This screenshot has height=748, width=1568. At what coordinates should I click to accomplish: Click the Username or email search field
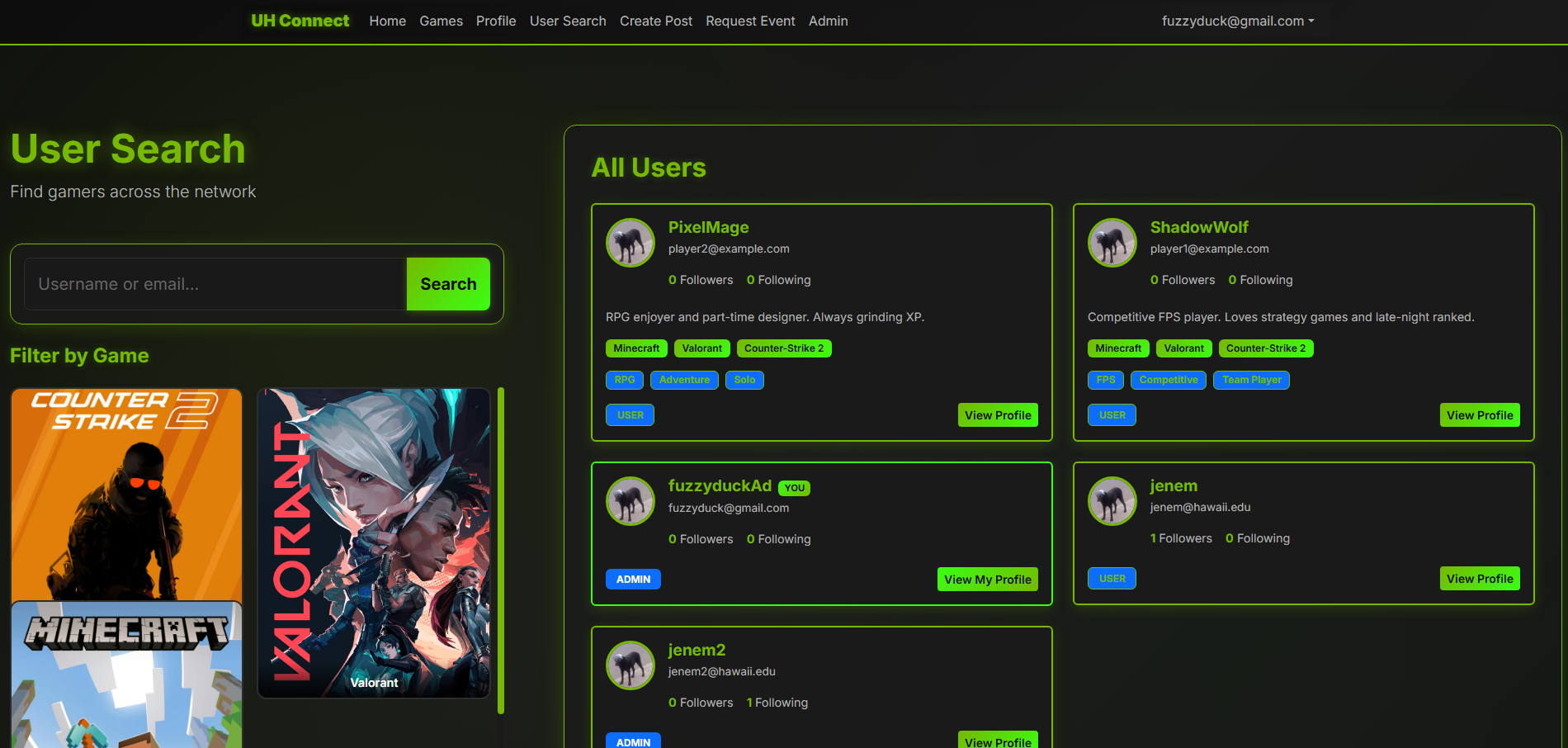(x=215, y=284)
